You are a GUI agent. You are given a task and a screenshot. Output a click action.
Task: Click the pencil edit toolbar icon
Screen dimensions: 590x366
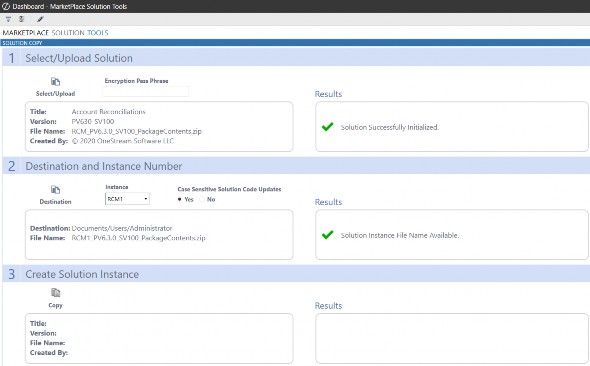click(40, 19)
